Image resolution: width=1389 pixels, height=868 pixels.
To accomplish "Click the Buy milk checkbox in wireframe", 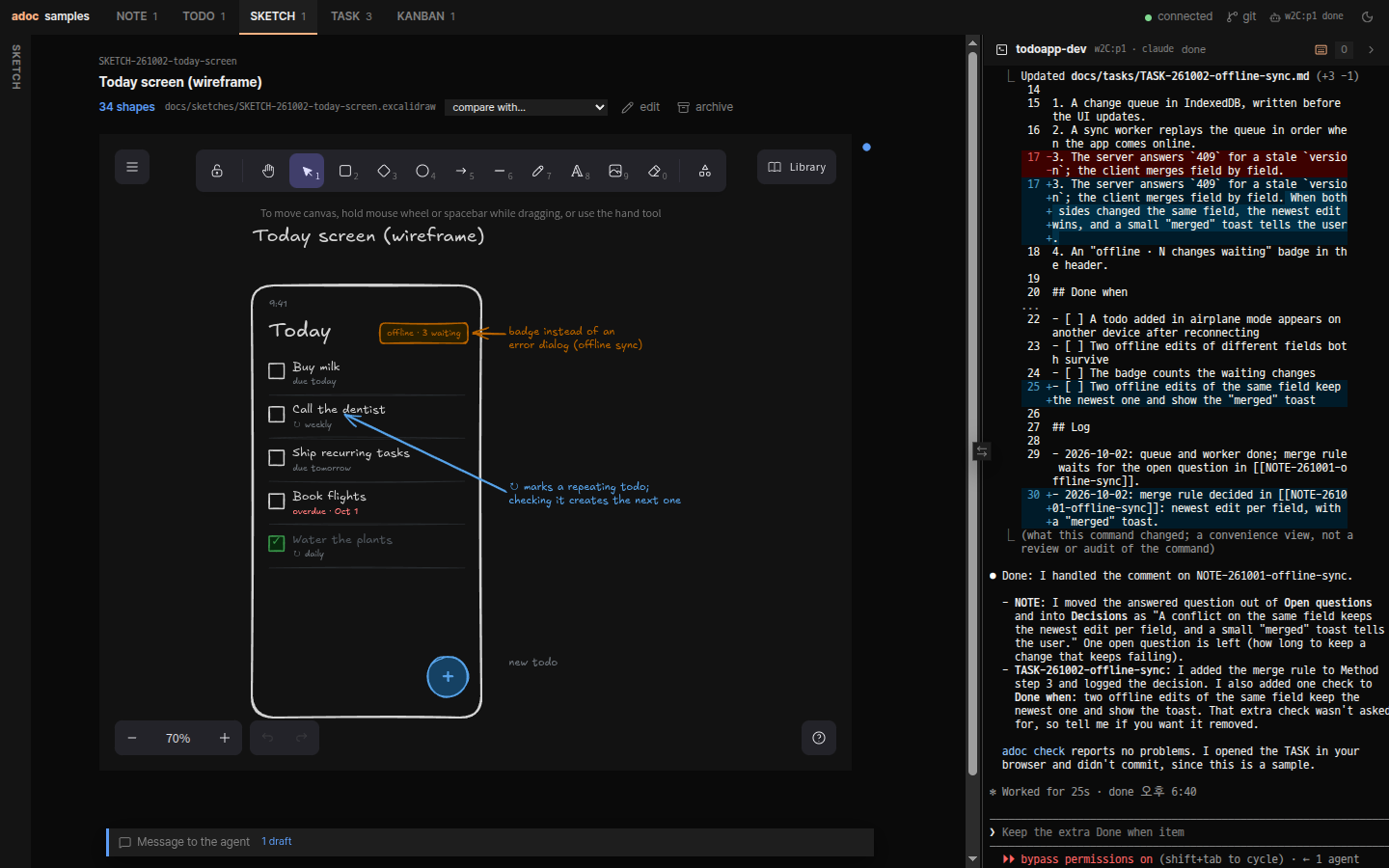I will (277, 370).
